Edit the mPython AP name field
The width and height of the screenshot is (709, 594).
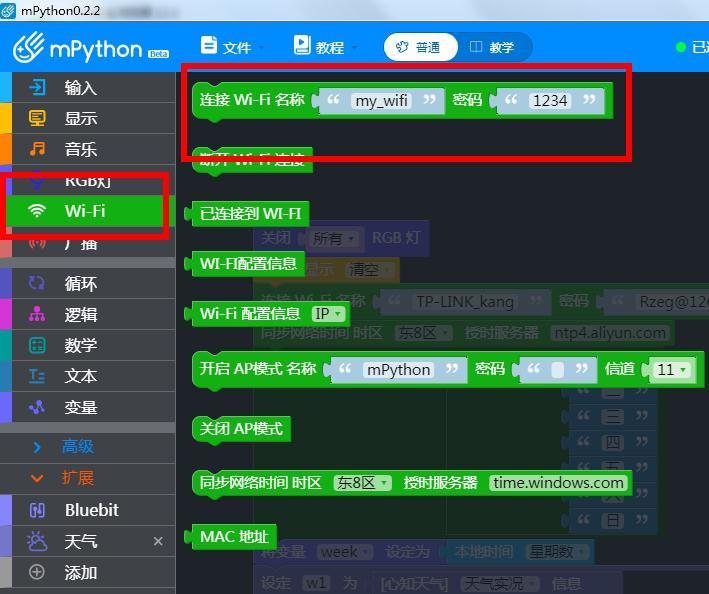pos(398,370)
